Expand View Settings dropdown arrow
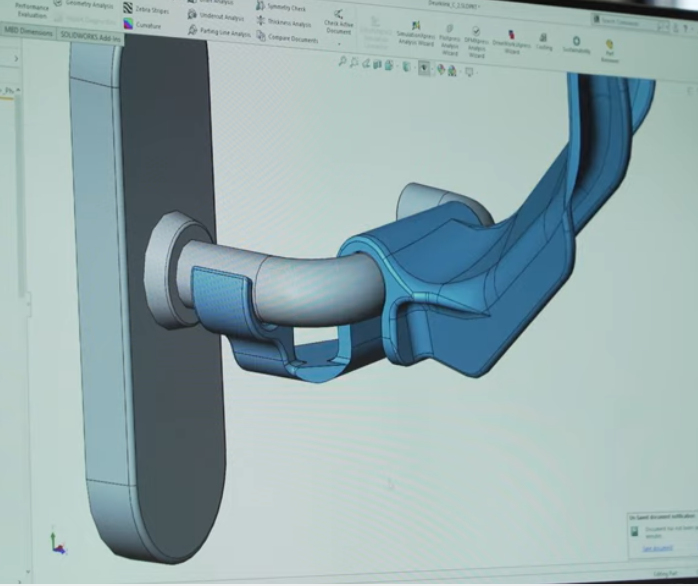Viewport: 698px width, 586px height. pos(476,72)
